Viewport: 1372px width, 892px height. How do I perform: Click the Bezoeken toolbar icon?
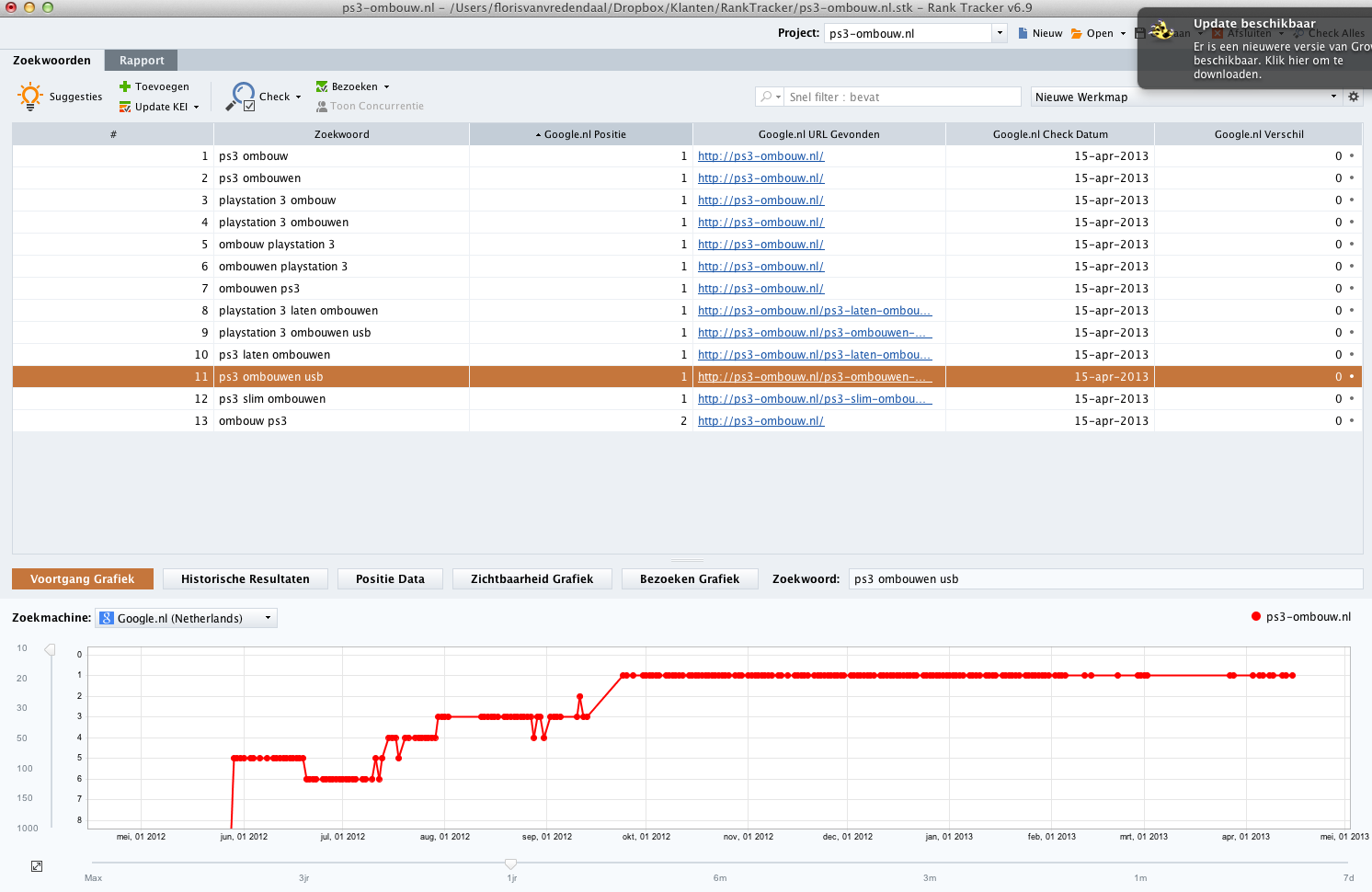(x=322, y=86)
